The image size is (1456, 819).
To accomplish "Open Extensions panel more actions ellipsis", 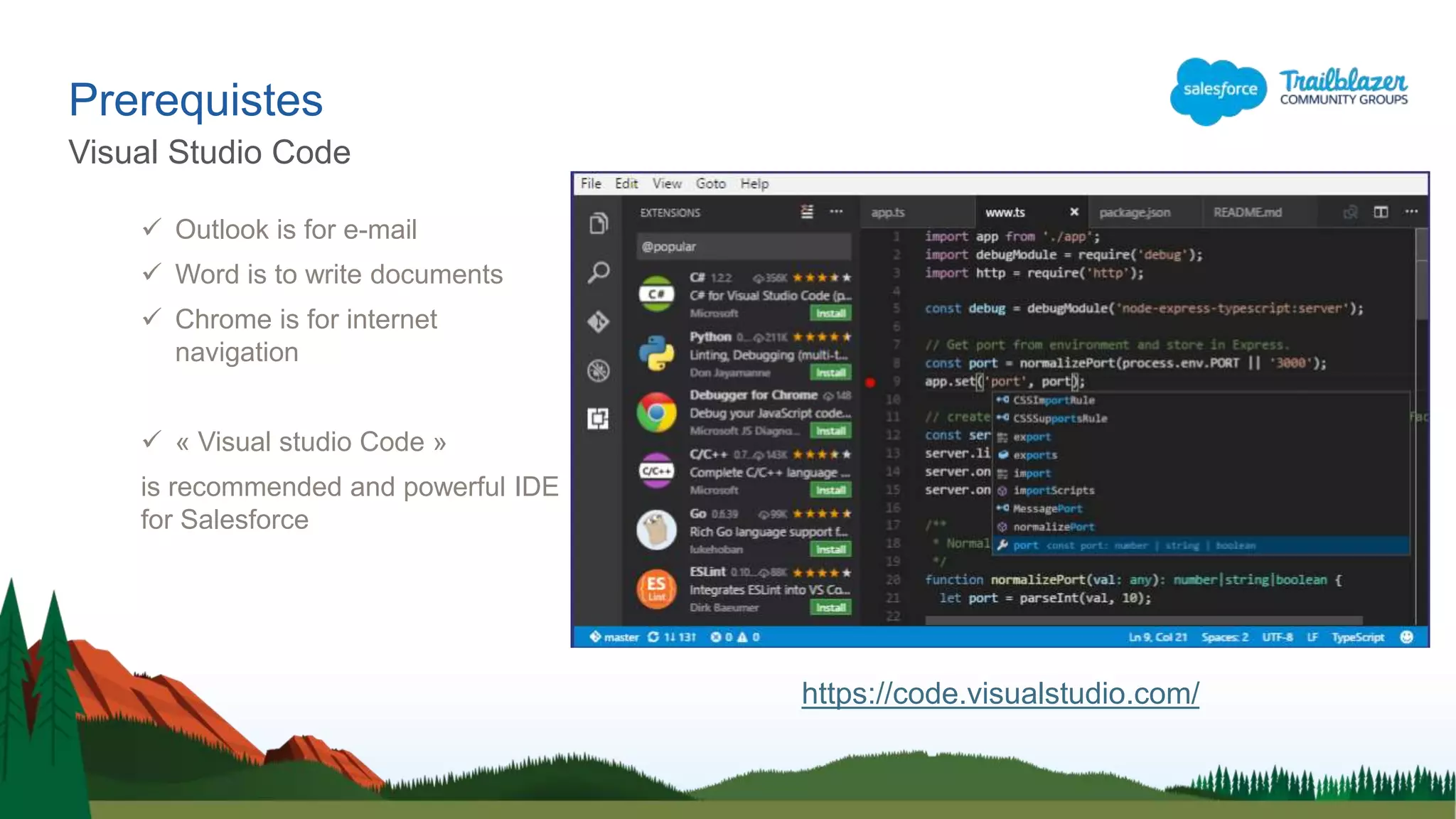I will click(836, 212).
